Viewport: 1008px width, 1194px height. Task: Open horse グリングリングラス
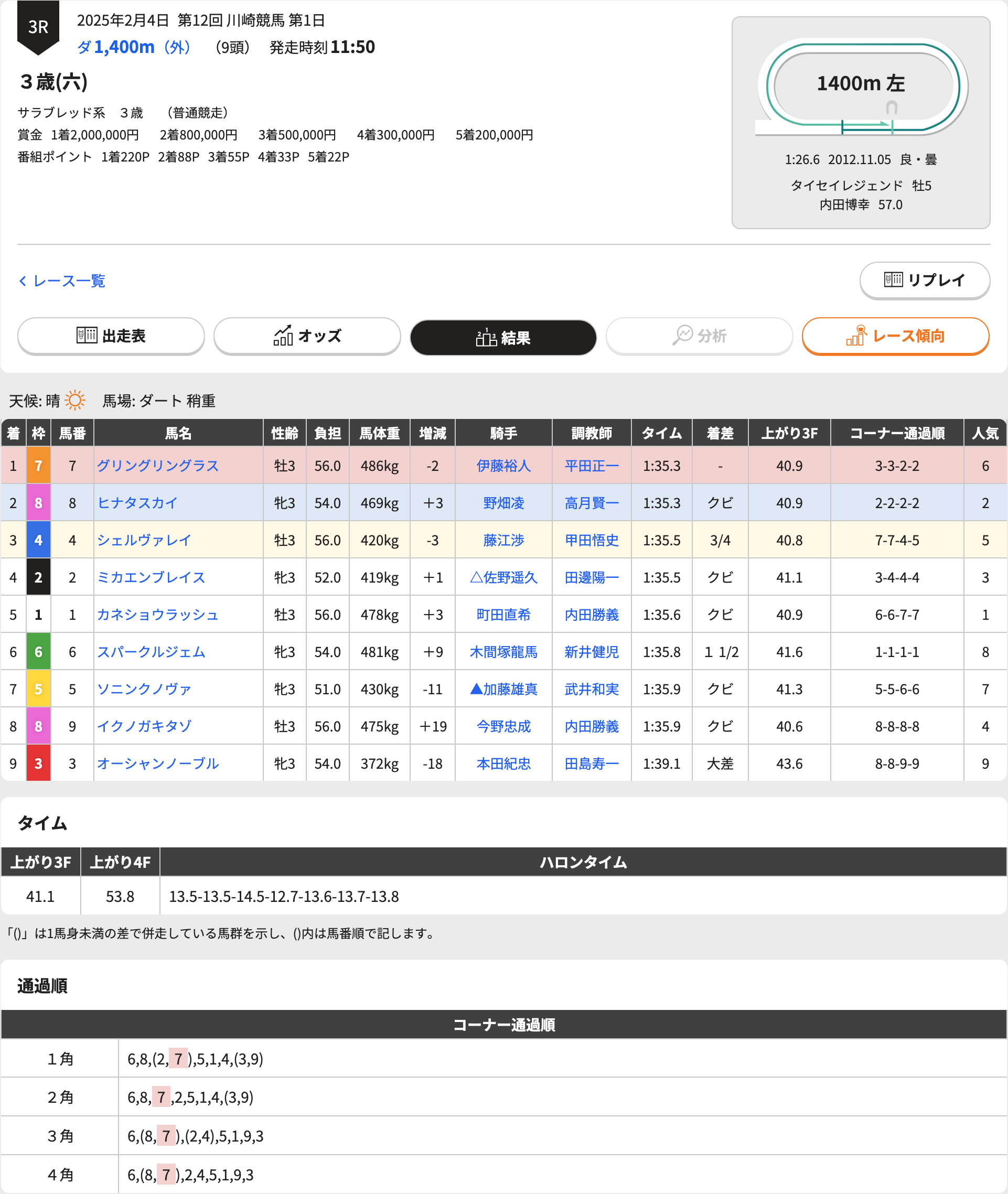[x=158, y=466]
